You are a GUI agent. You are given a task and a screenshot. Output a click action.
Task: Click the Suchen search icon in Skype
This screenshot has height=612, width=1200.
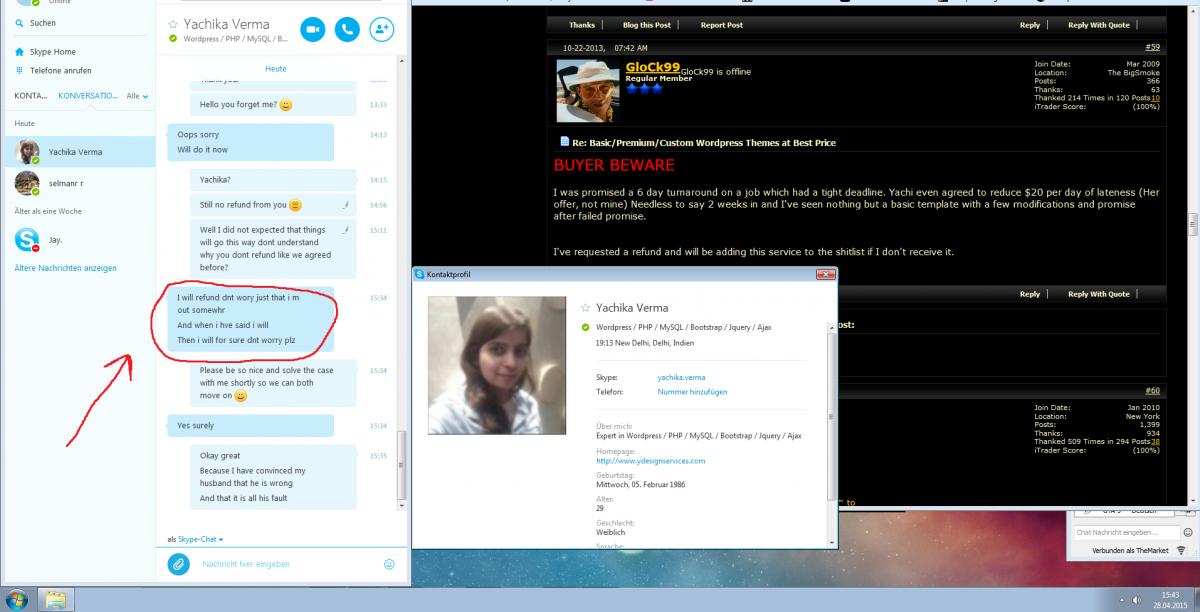tap(20, 23)
